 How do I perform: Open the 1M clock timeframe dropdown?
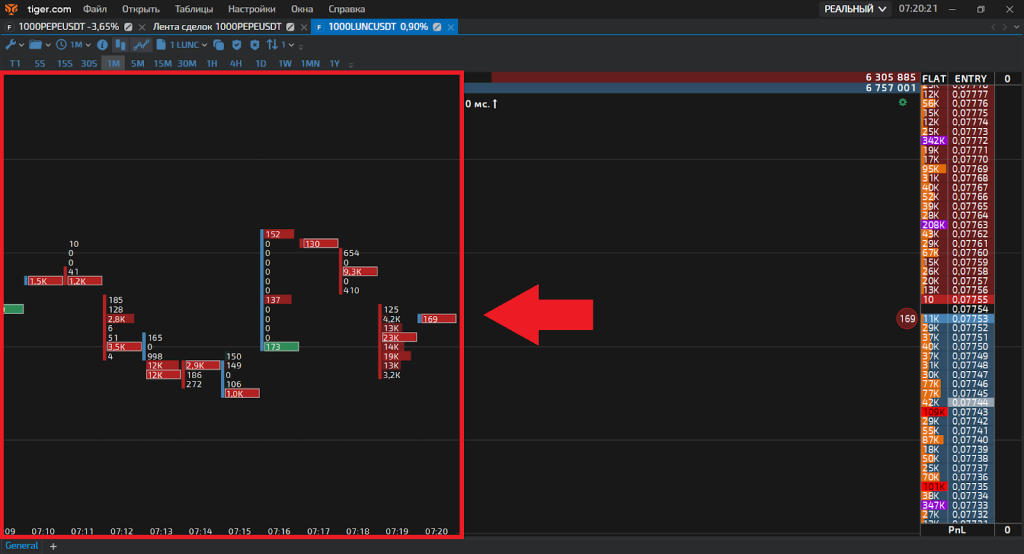tap(73, 45)
